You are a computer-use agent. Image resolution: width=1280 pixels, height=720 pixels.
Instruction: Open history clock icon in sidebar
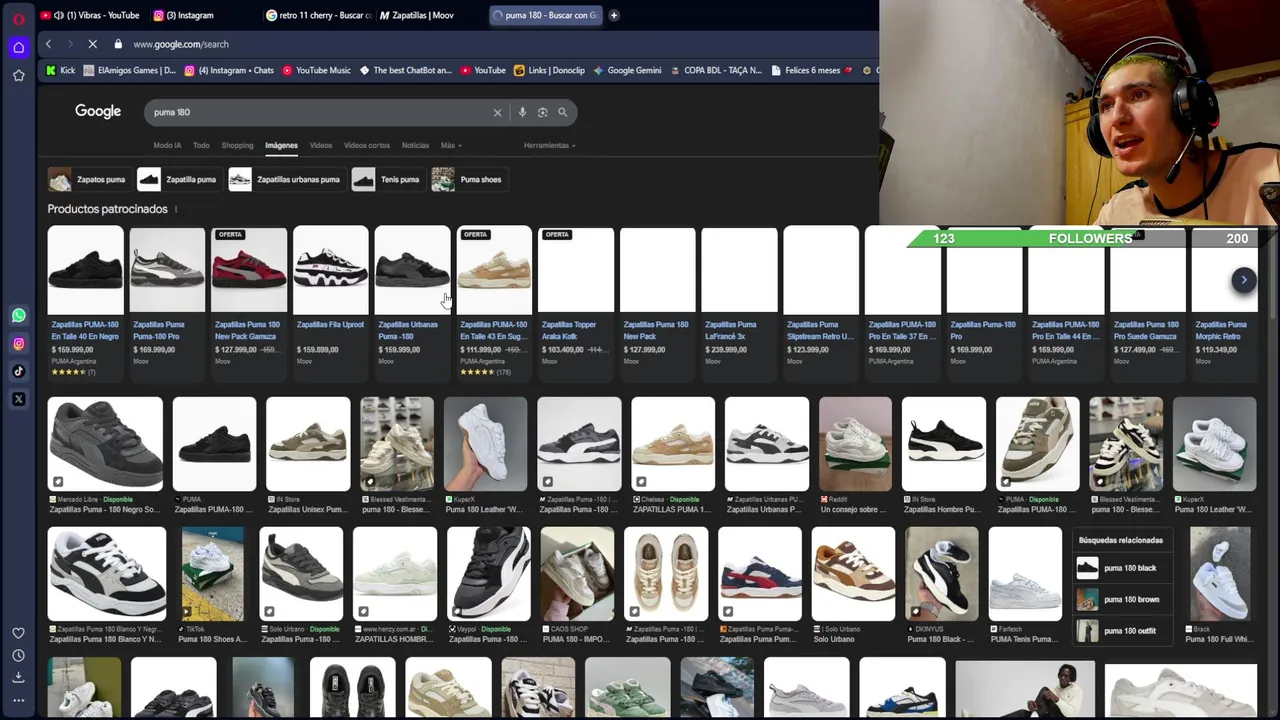18,655
